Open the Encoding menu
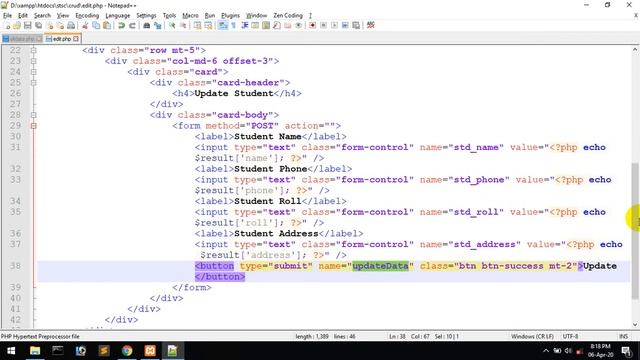 [x=87, y=16]
